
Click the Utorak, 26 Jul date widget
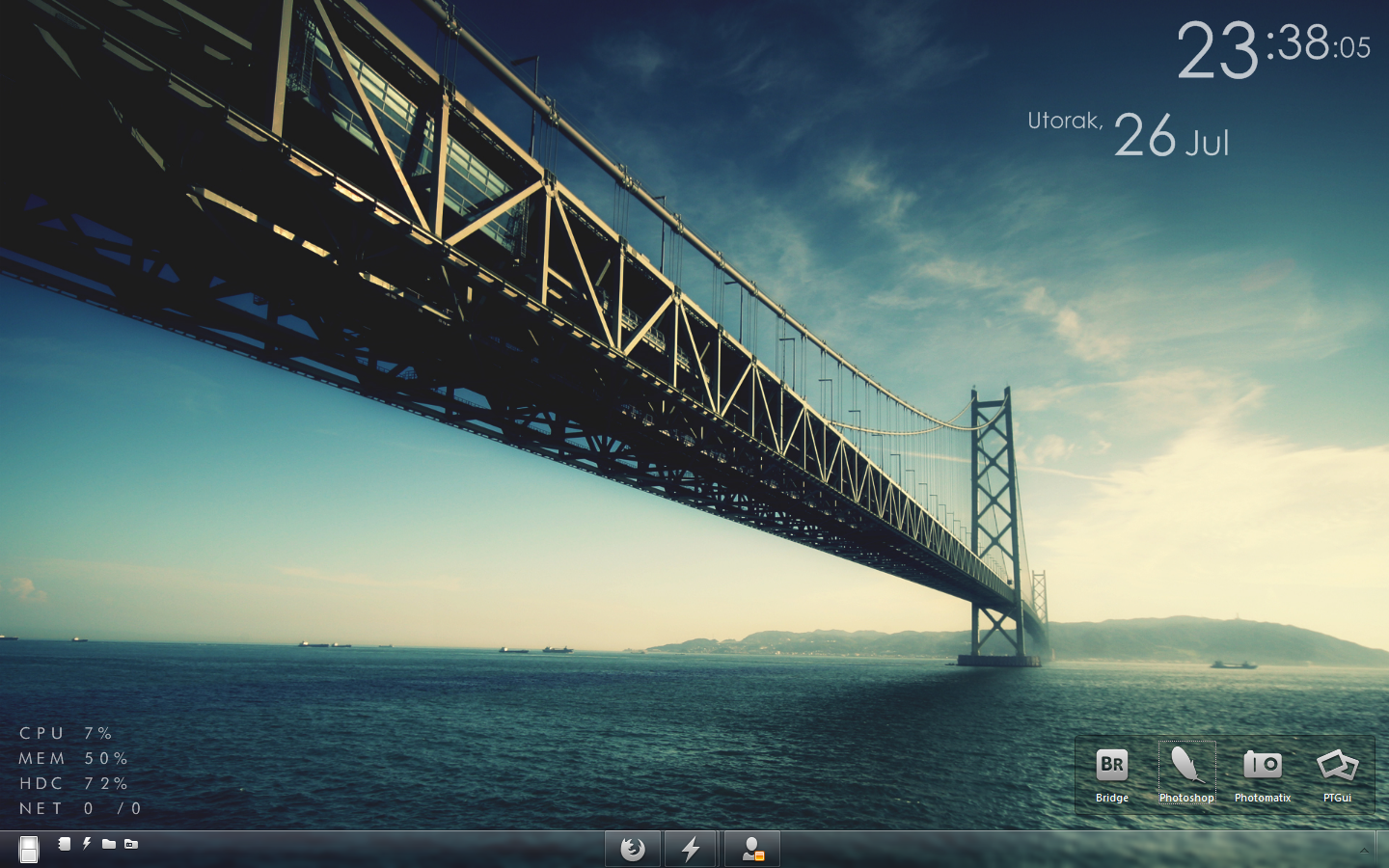(1129, 134)
